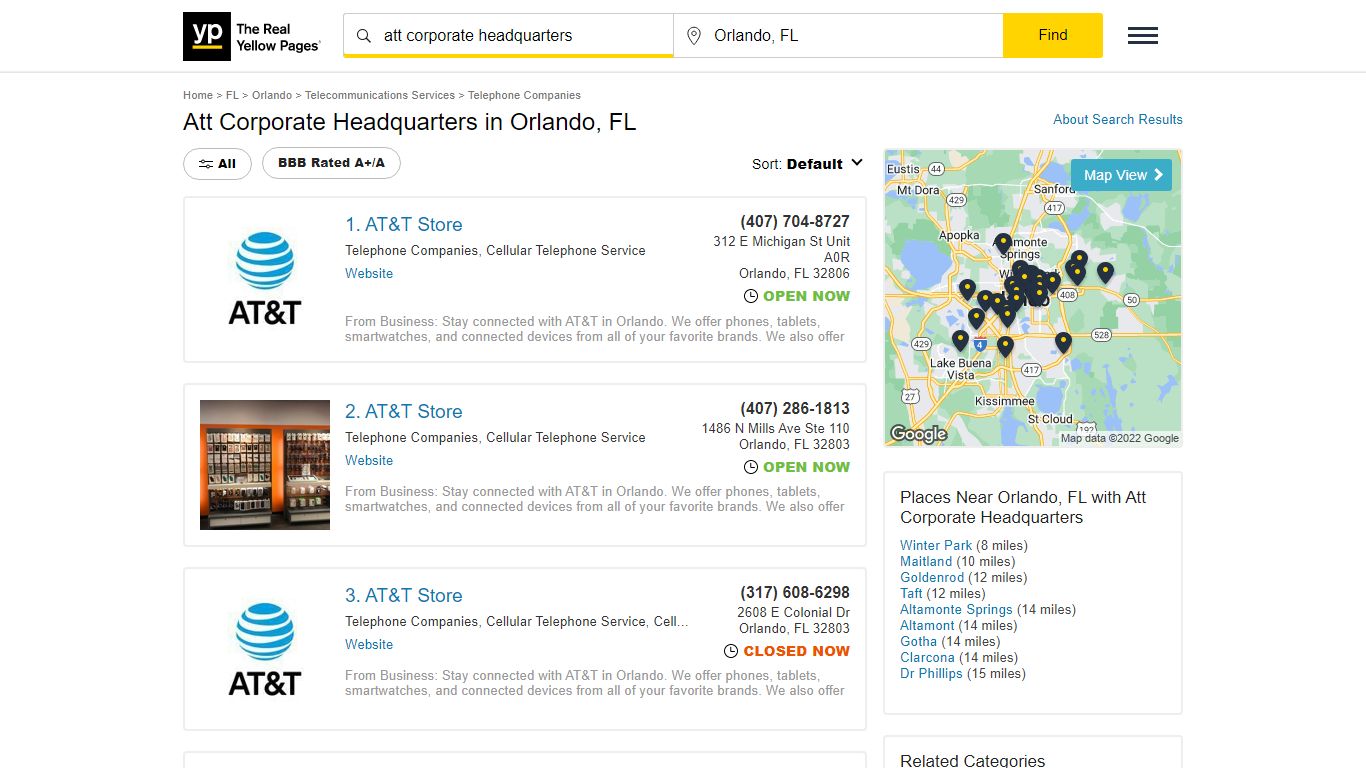The image size is (1366, 768).
Task: Open the Sort: Default dropdown
Action: (x=807, y=164)
